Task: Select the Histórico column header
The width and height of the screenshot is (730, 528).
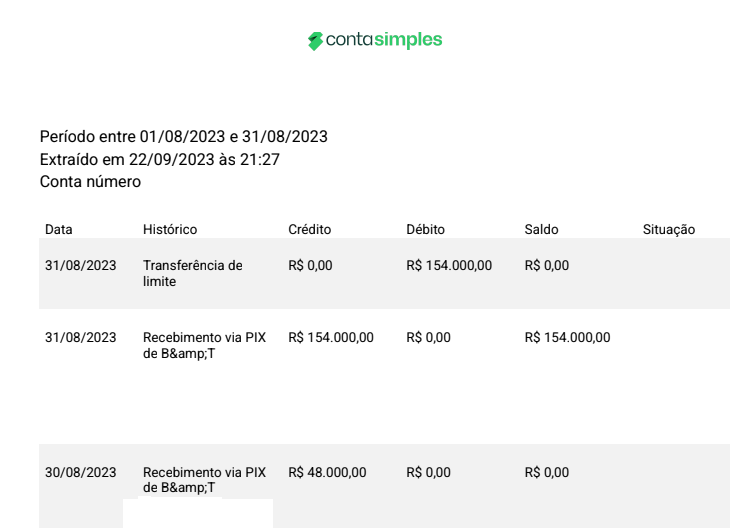Action: tap(170, 230)
